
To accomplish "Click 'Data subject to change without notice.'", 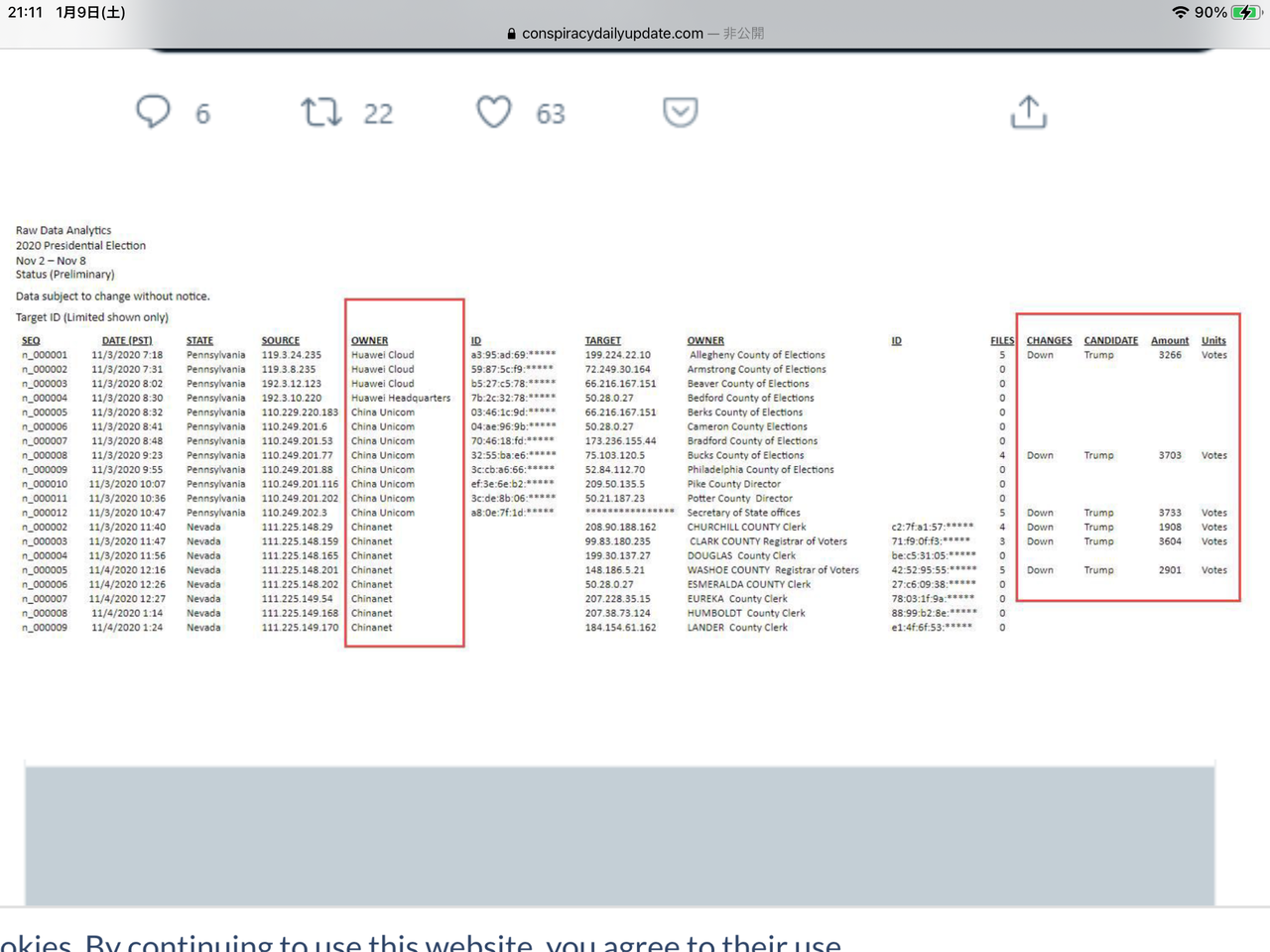I will coord(112,296).
